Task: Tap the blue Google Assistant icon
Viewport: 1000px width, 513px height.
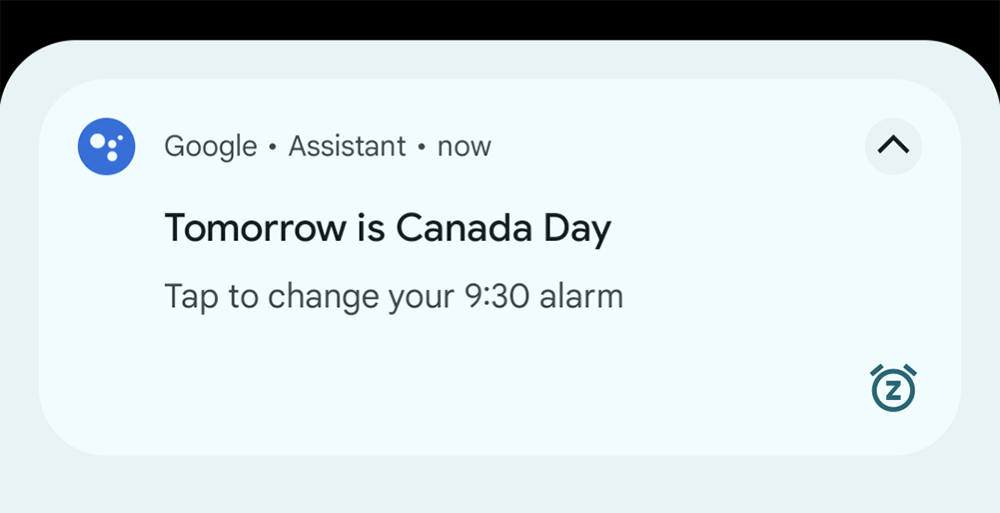Action: tap(107, 146)
